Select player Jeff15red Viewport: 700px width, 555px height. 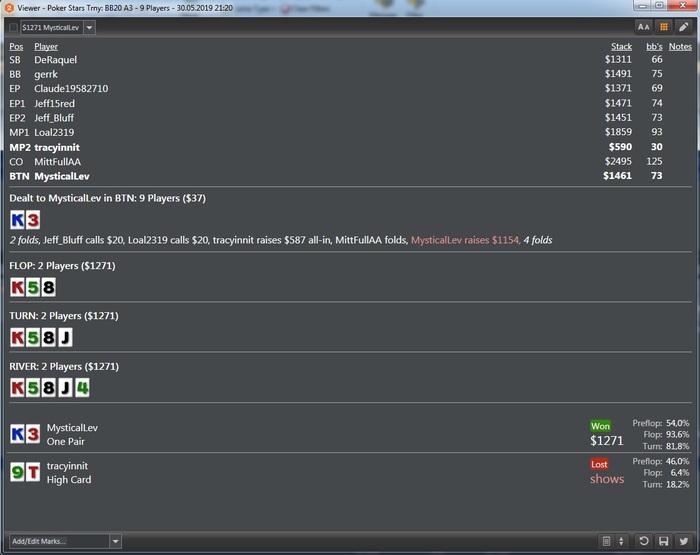(54, 104)
